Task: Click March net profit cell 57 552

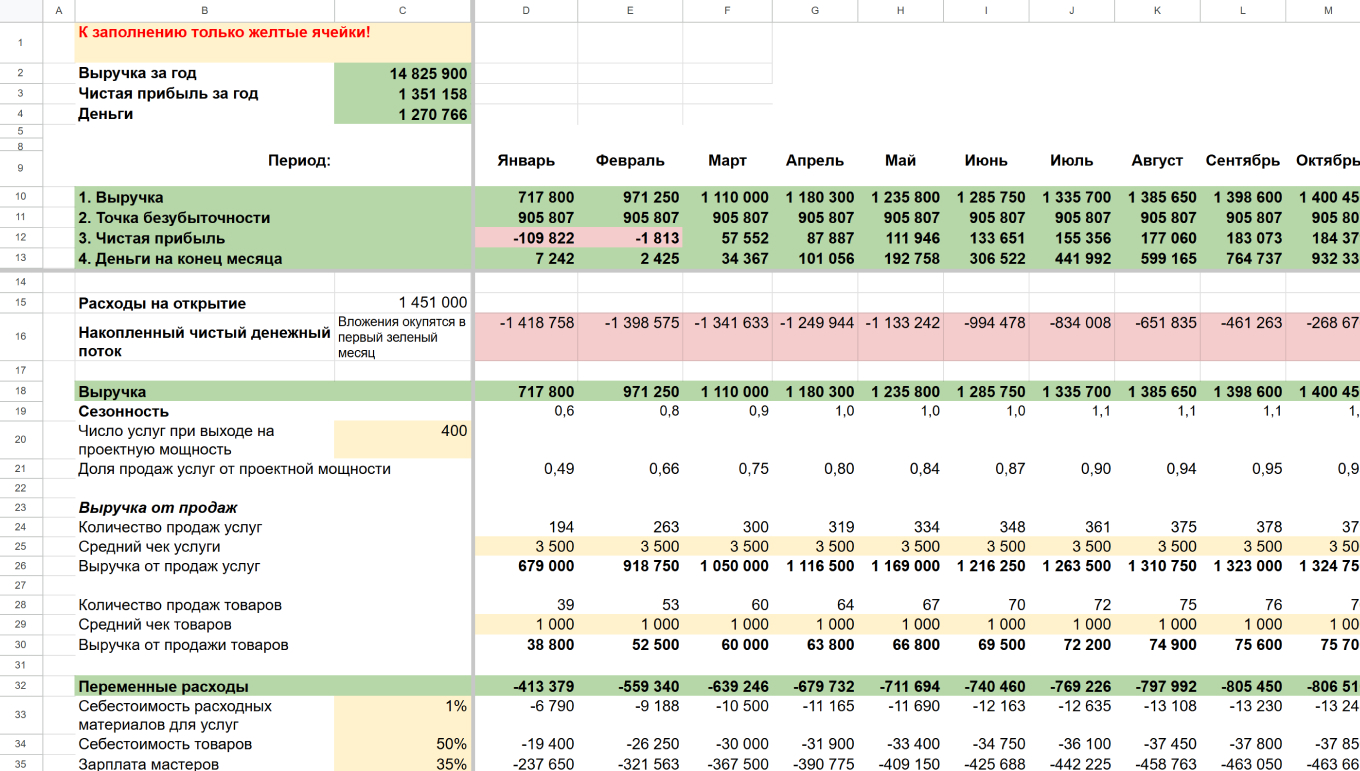Action: point(727,238)
